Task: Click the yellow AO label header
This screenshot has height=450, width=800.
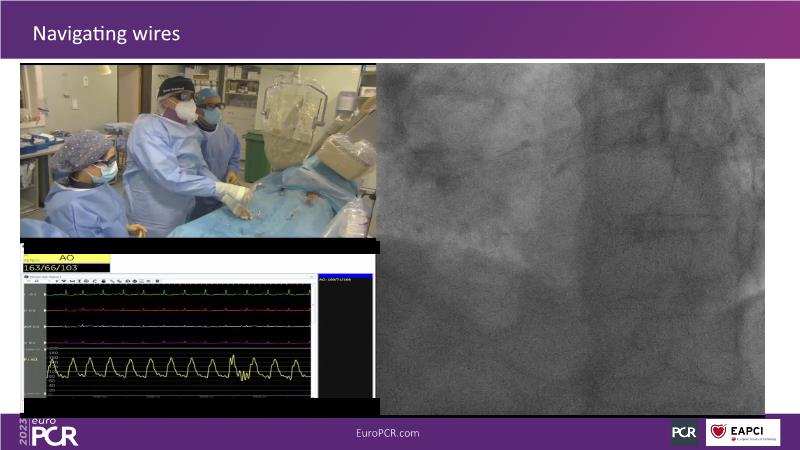Action: click(67, 258)
